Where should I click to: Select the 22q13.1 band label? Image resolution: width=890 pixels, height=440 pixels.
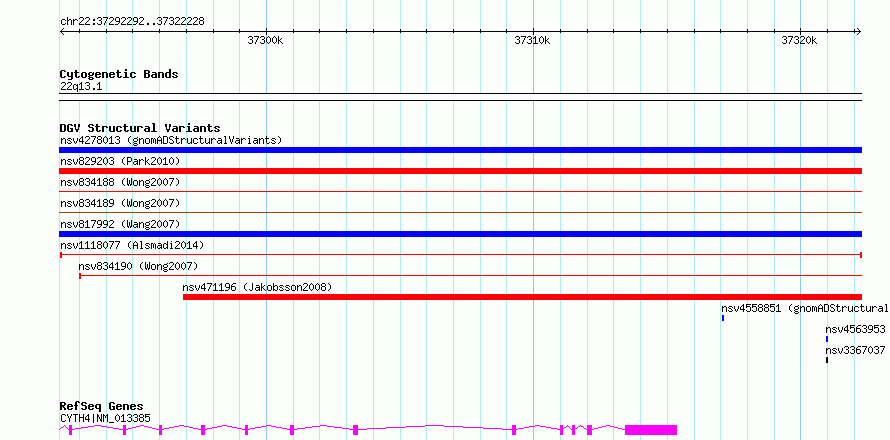[x=81, y=87]
